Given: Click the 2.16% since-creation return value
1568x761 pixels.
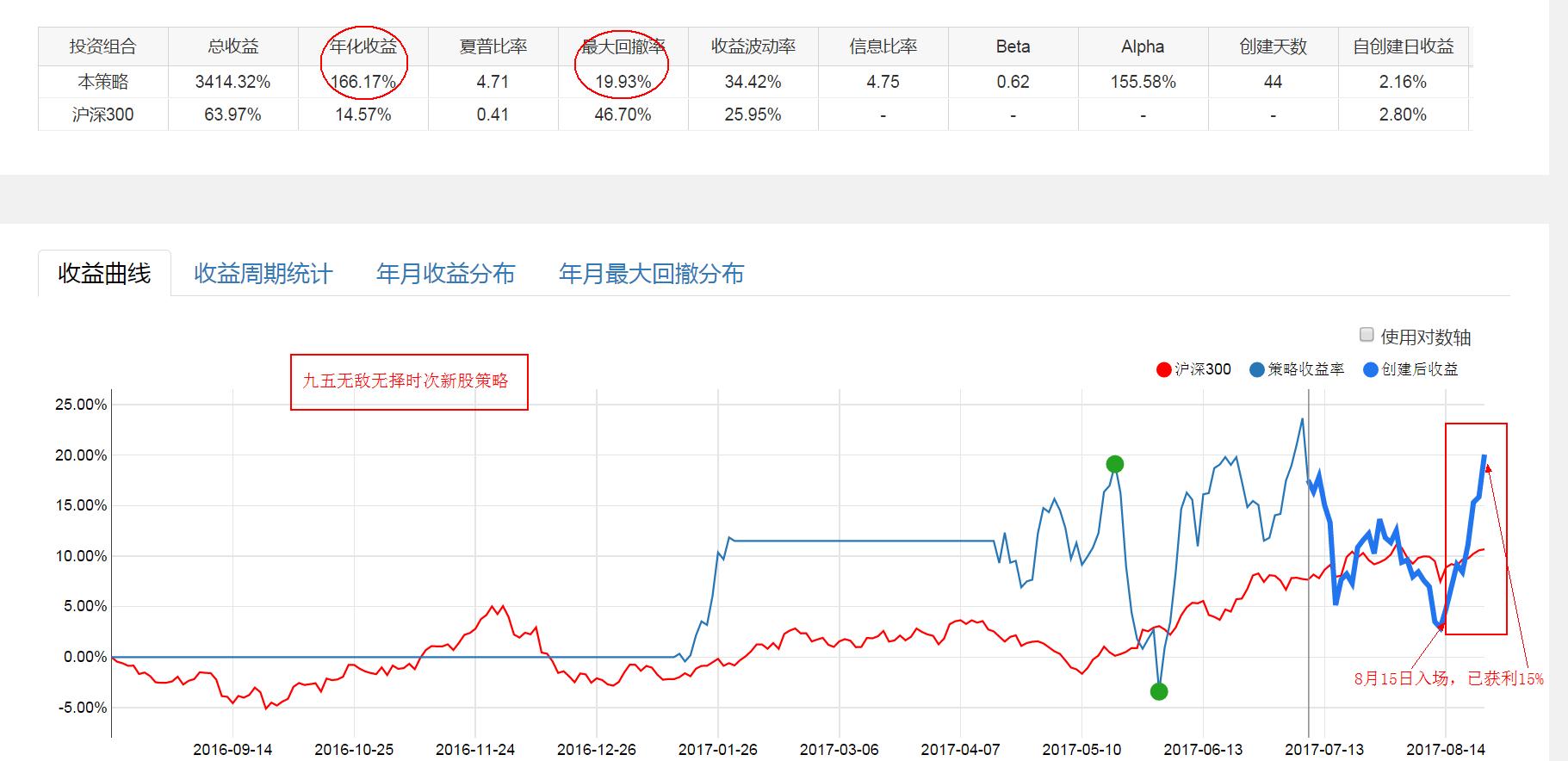Looking at the screenshot, I should pos(1403,82).
